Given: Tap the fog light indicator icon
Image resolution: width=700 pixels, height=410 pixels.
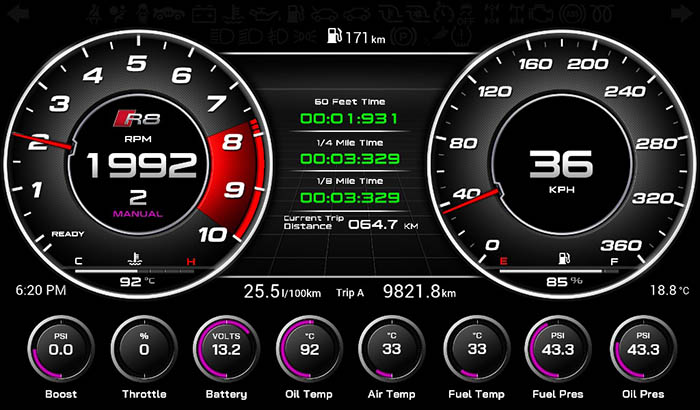Looking at the screenshot, I should (x=277, y=36).
